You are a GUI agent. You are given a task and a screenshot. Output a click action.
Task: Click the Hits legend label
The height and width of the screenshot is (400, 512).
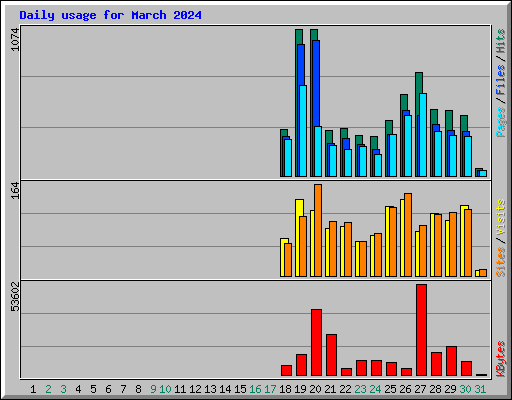click(500, 41)
